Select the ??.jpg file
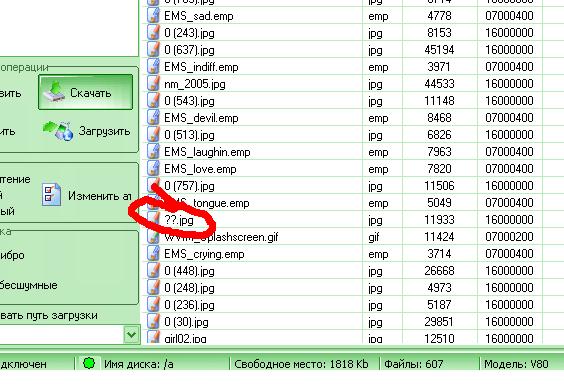 point(179,220)
